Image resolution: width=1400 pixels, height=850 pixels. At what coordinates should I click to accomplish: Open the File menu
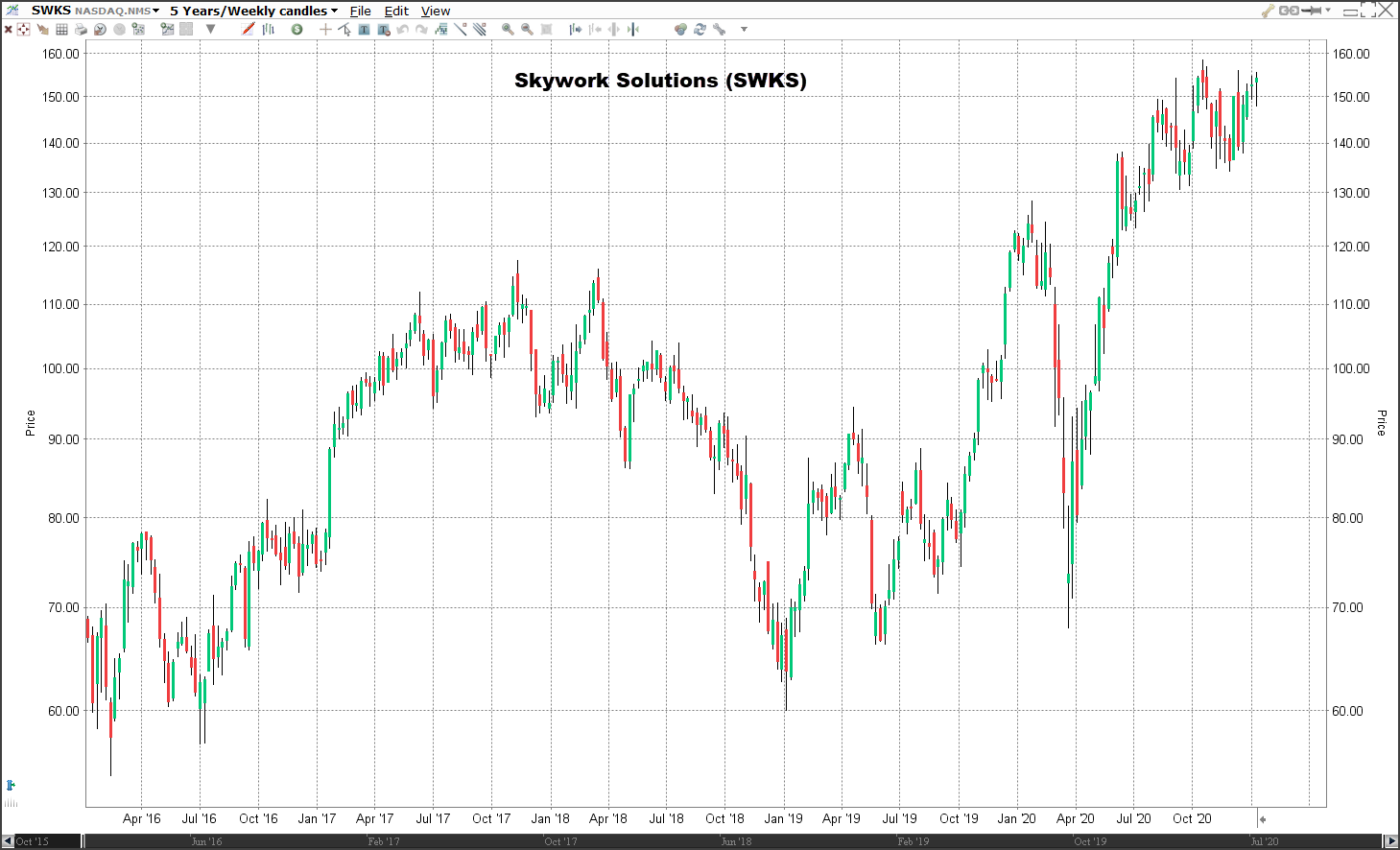click(360, 11)
